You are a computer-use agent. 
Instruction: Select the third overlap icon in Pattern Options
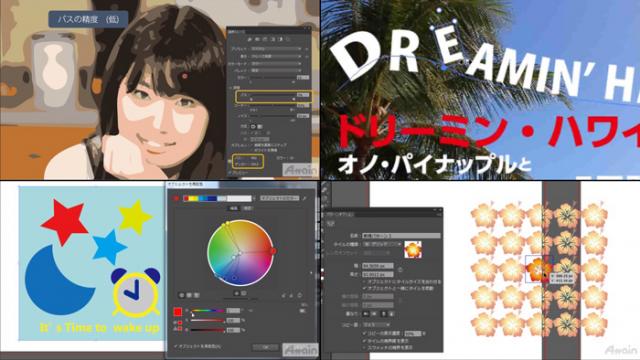(384, 314)
